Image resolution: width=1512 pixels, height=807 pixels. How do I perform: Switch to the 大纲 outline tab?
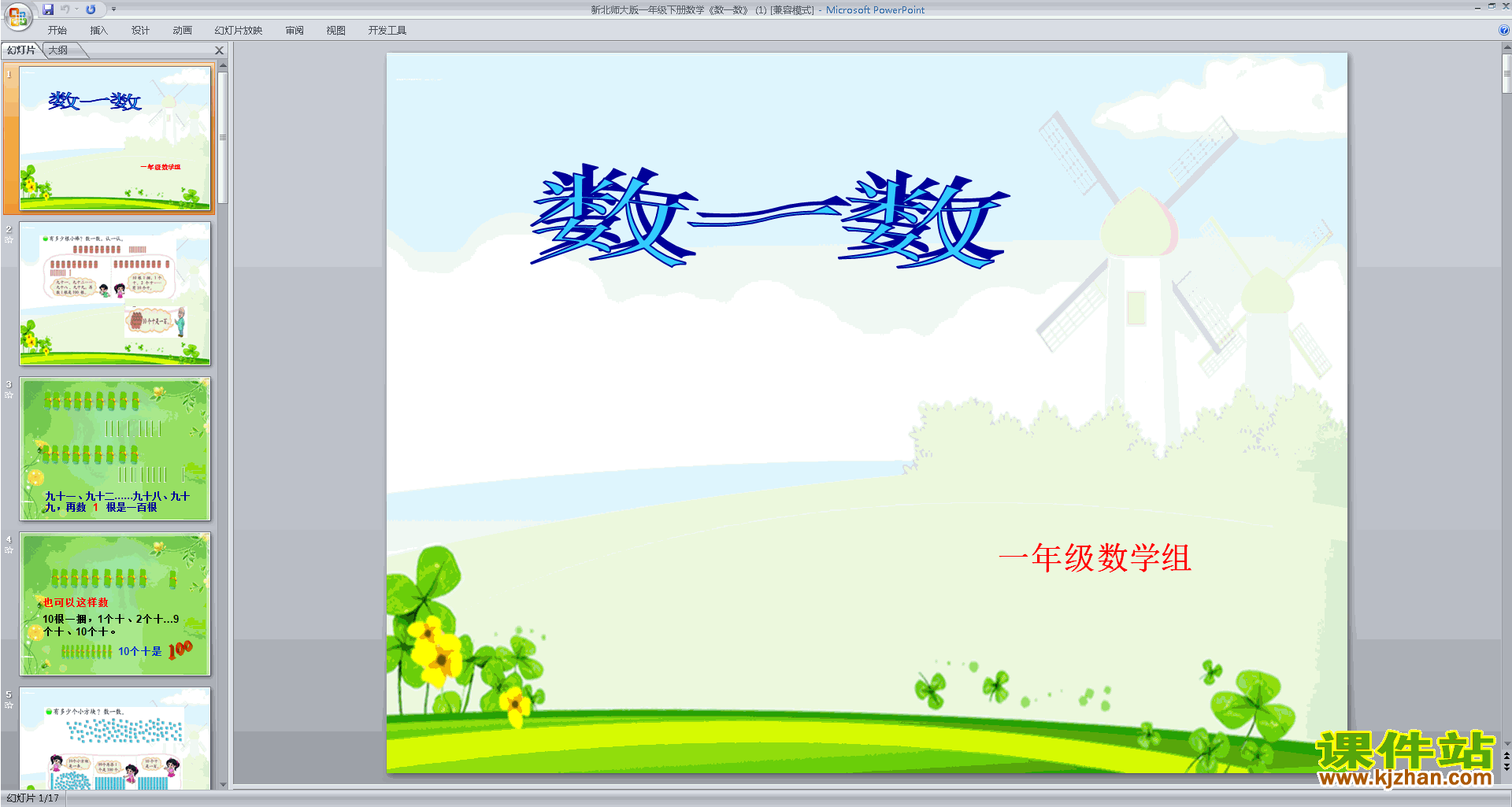(58, 50)
